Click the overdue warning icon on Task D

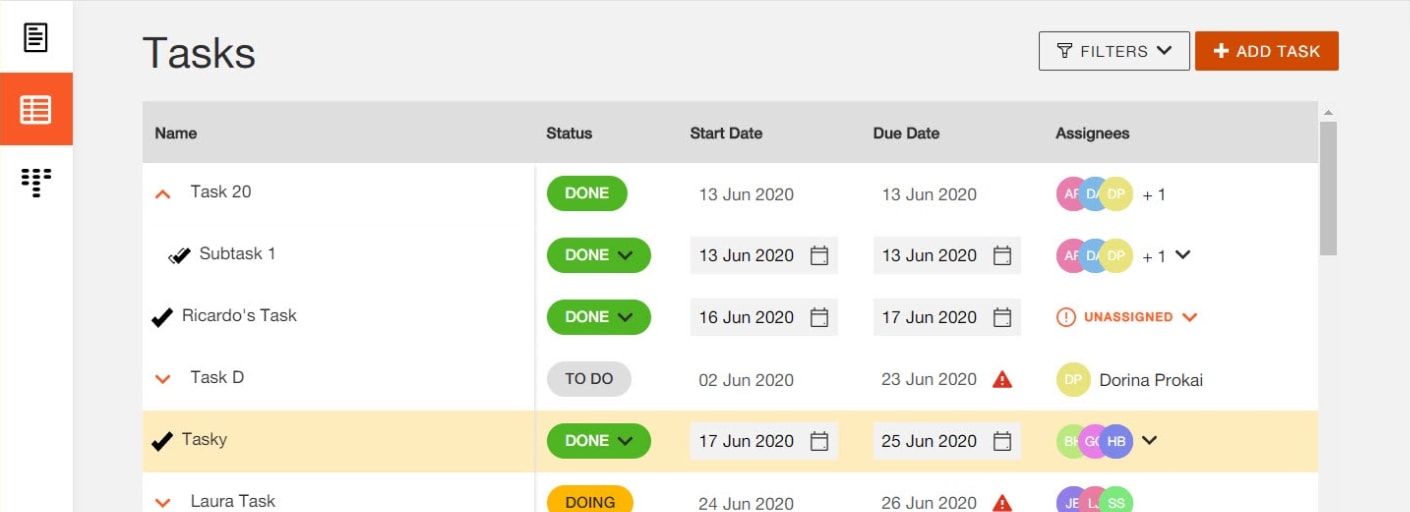pyautogui.click(x=1001, y=379)
